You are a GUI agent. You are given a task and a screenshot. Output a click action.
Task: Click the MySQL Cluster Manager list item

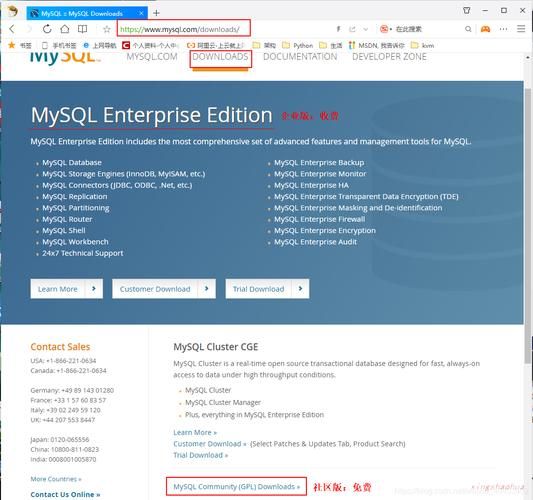coord(223,402)
